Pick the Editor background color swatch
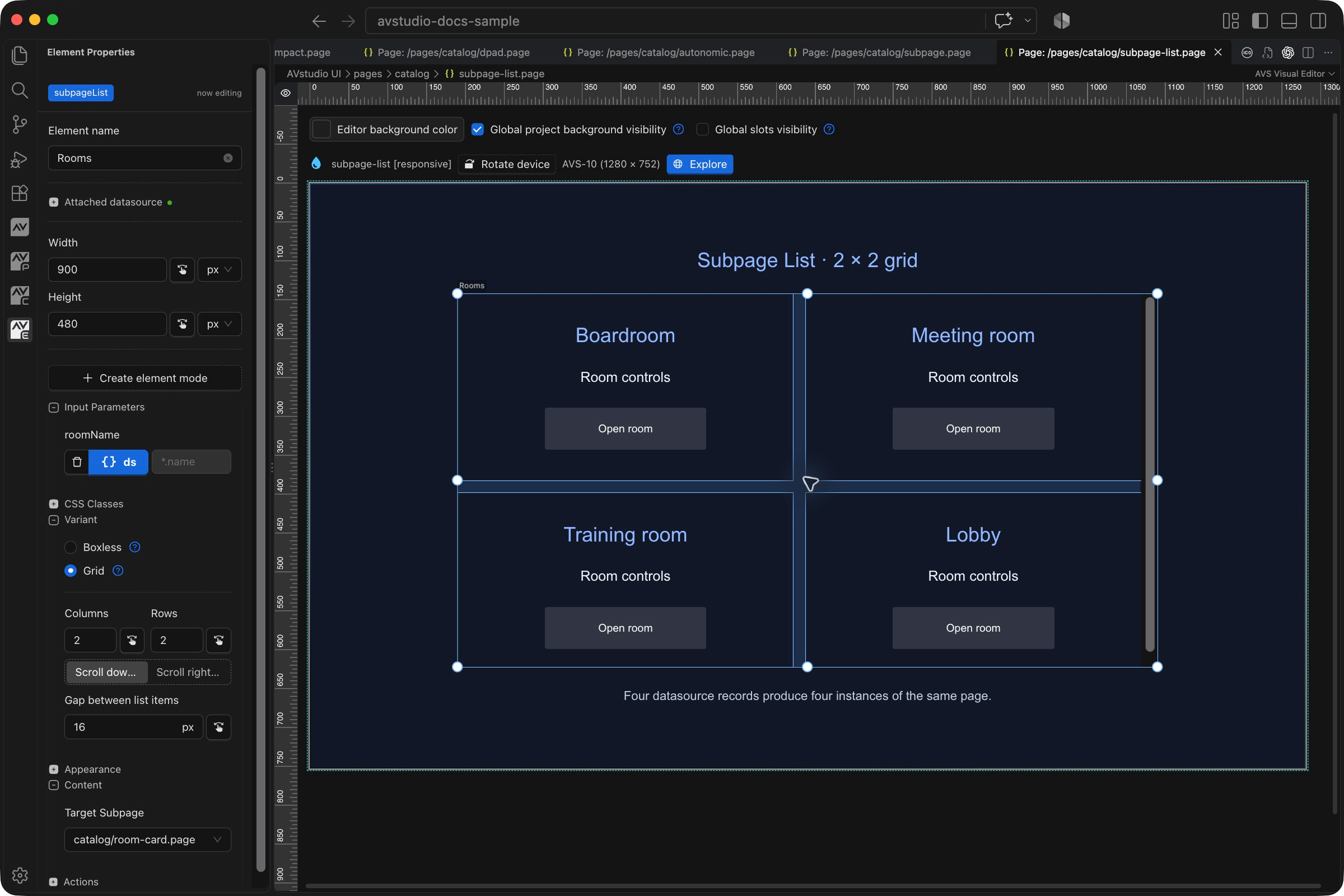 coord(321,129)
